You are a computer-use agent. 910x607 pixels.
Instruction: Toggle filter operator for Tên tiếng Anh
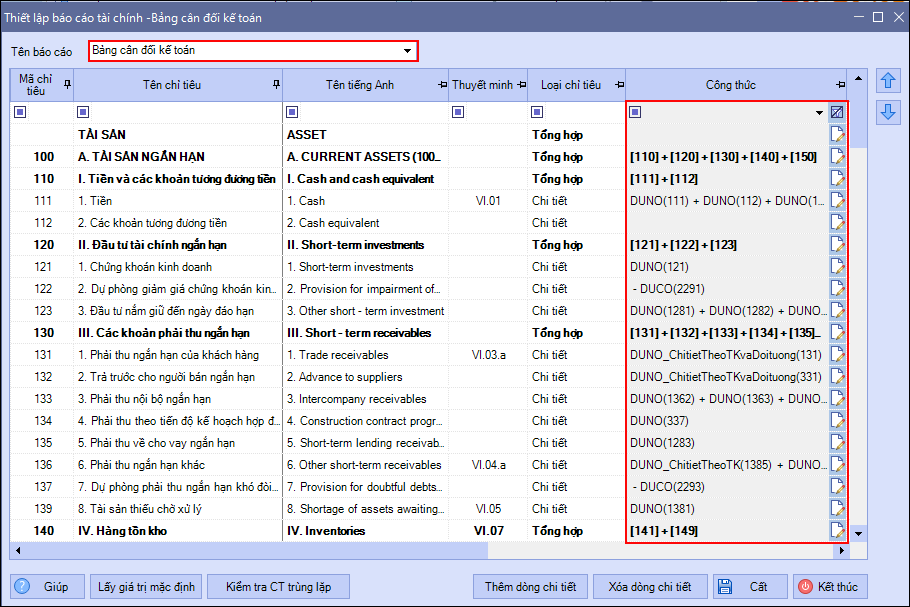(x=292, y=113)
